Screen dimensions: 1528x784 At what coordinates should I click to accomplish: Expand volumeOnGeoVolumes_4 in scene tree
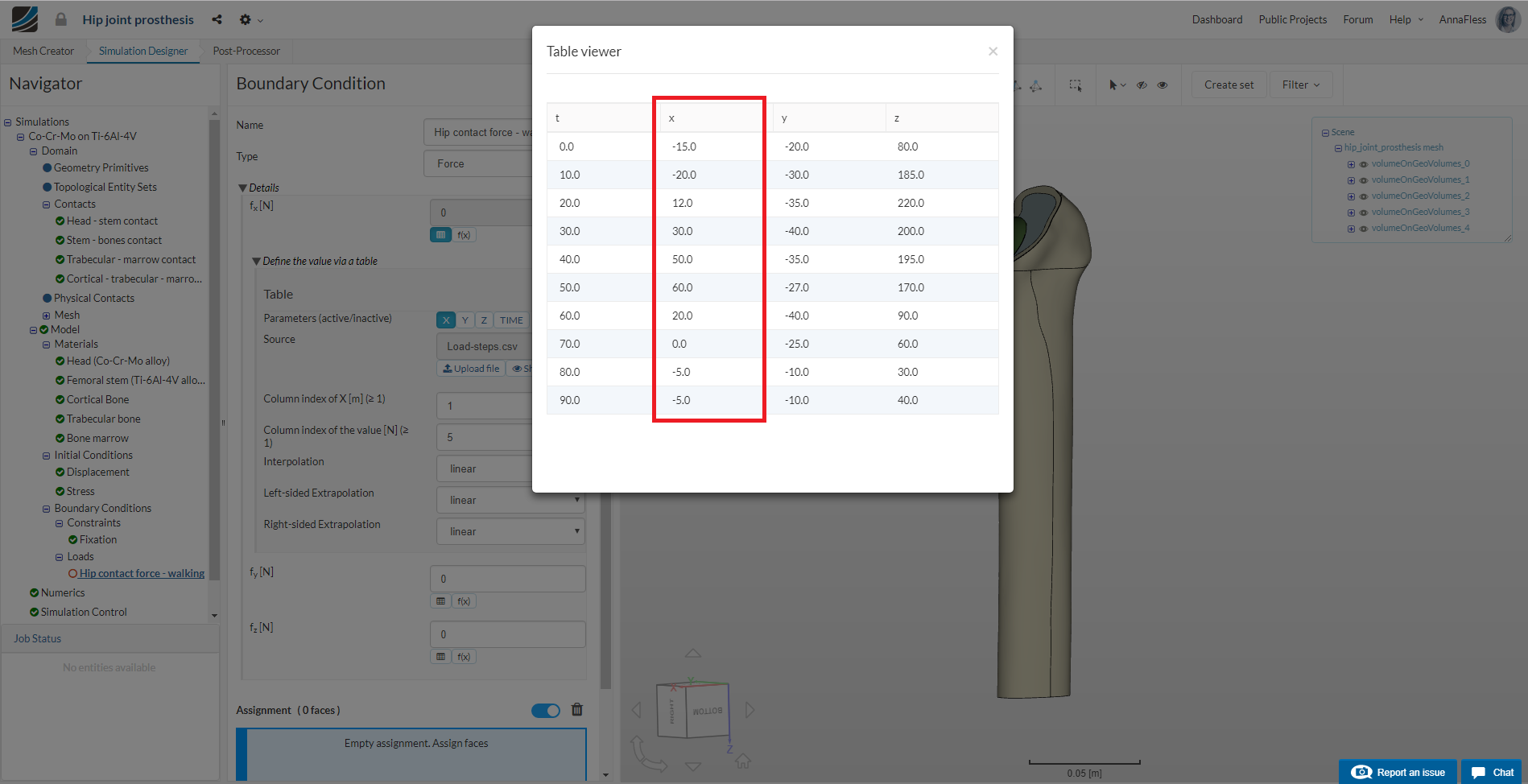click(x=1351, y=229)
